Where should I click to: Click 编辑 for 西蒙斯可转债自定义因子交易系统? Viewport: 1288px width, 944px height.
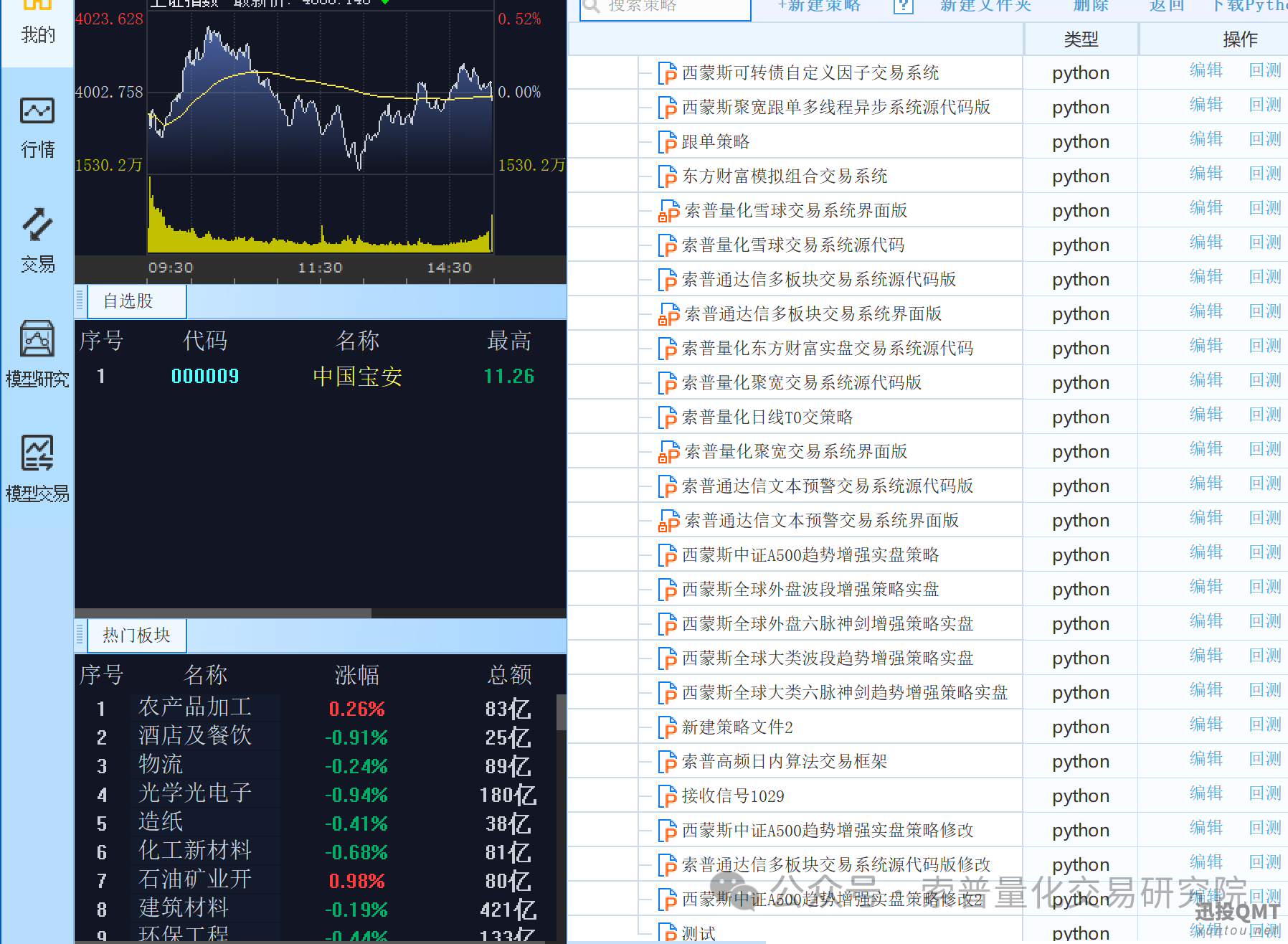pyautogui.click(x=1205, y=71)
